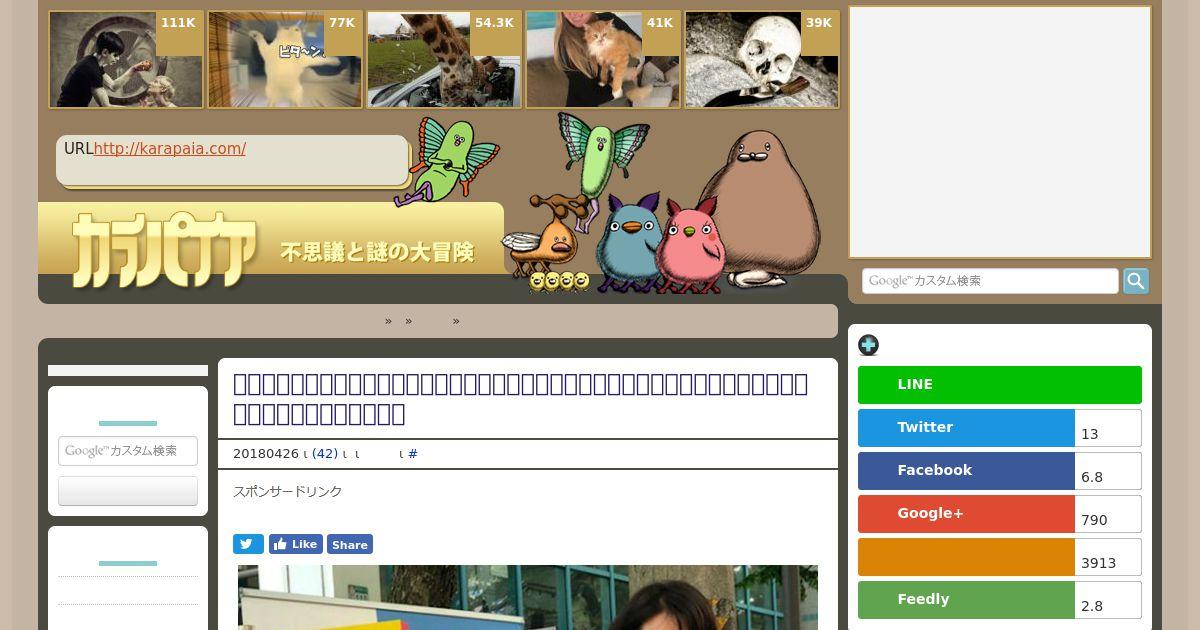Click the small Twitter bird tweet button
1200x630 pixels.
click(248, 544)
